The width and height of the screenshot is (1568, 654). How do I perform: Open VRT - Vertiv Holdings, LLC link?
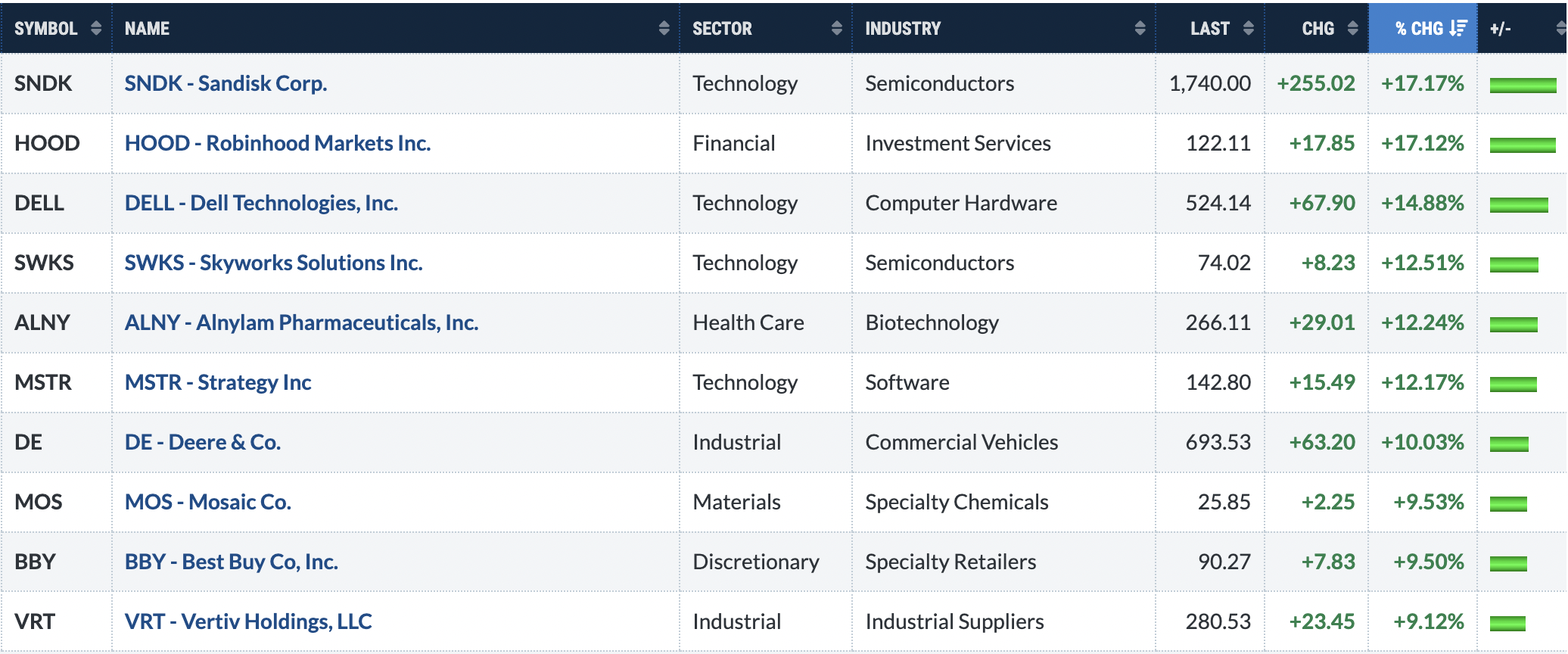click(x=248, y=621)
